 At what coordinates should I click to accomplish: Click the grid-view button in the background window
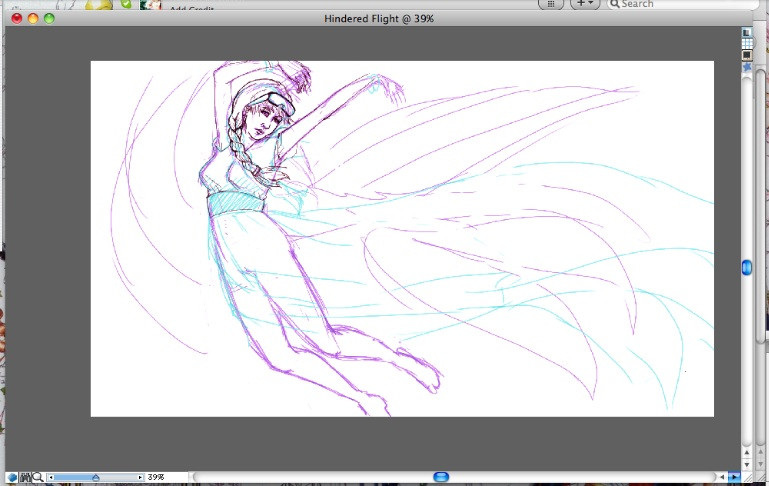pyautogui.click(x=551, y=4)
